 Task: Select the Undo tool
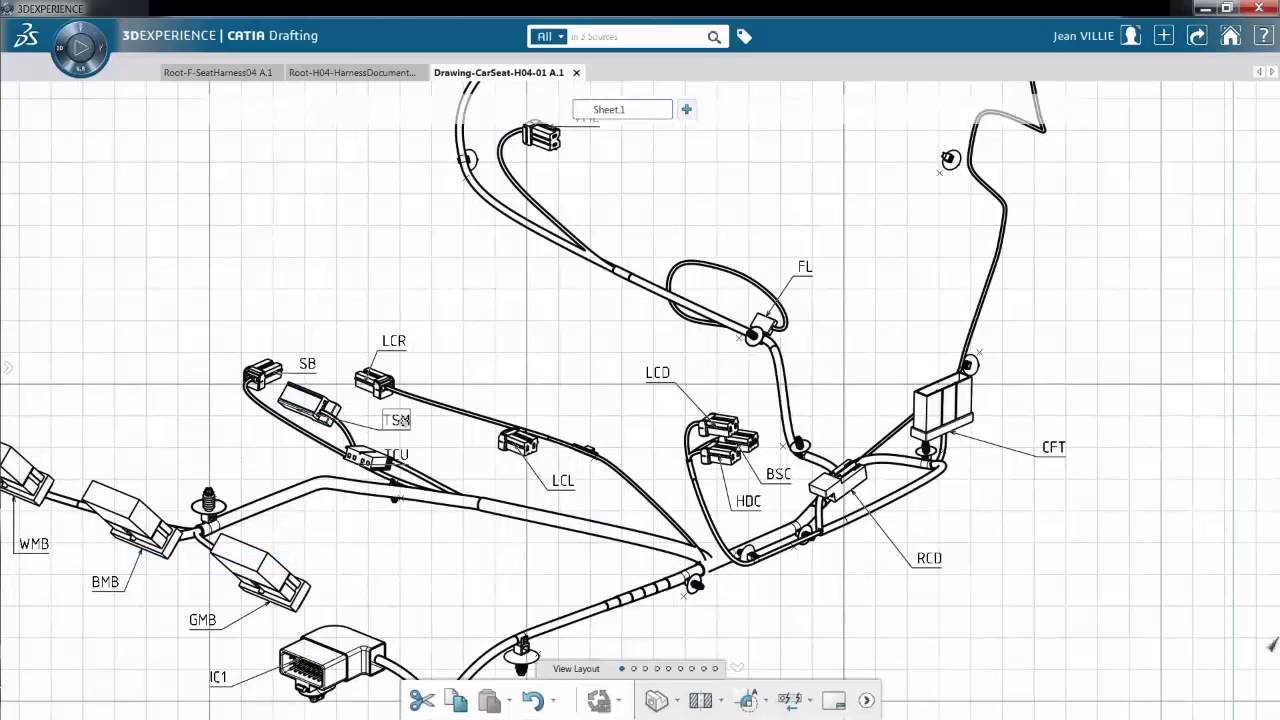[533, 700]
